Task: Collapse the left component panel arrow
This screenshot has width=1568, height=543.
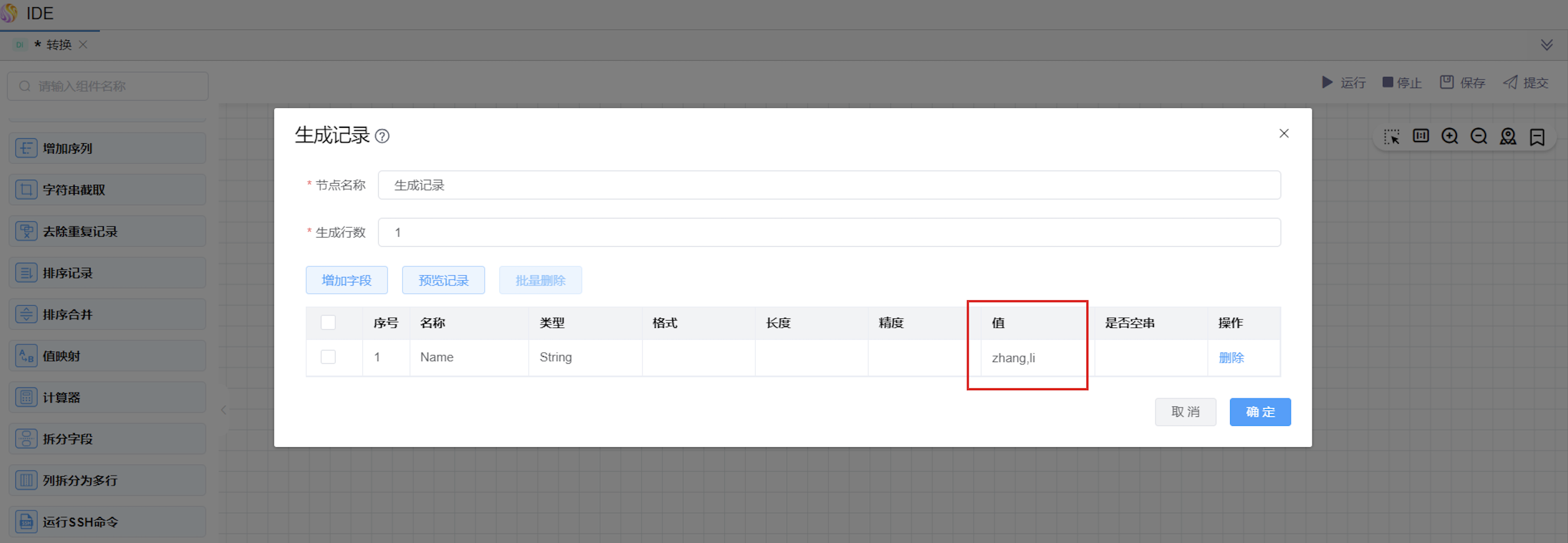Action: [x=223, y=410]
